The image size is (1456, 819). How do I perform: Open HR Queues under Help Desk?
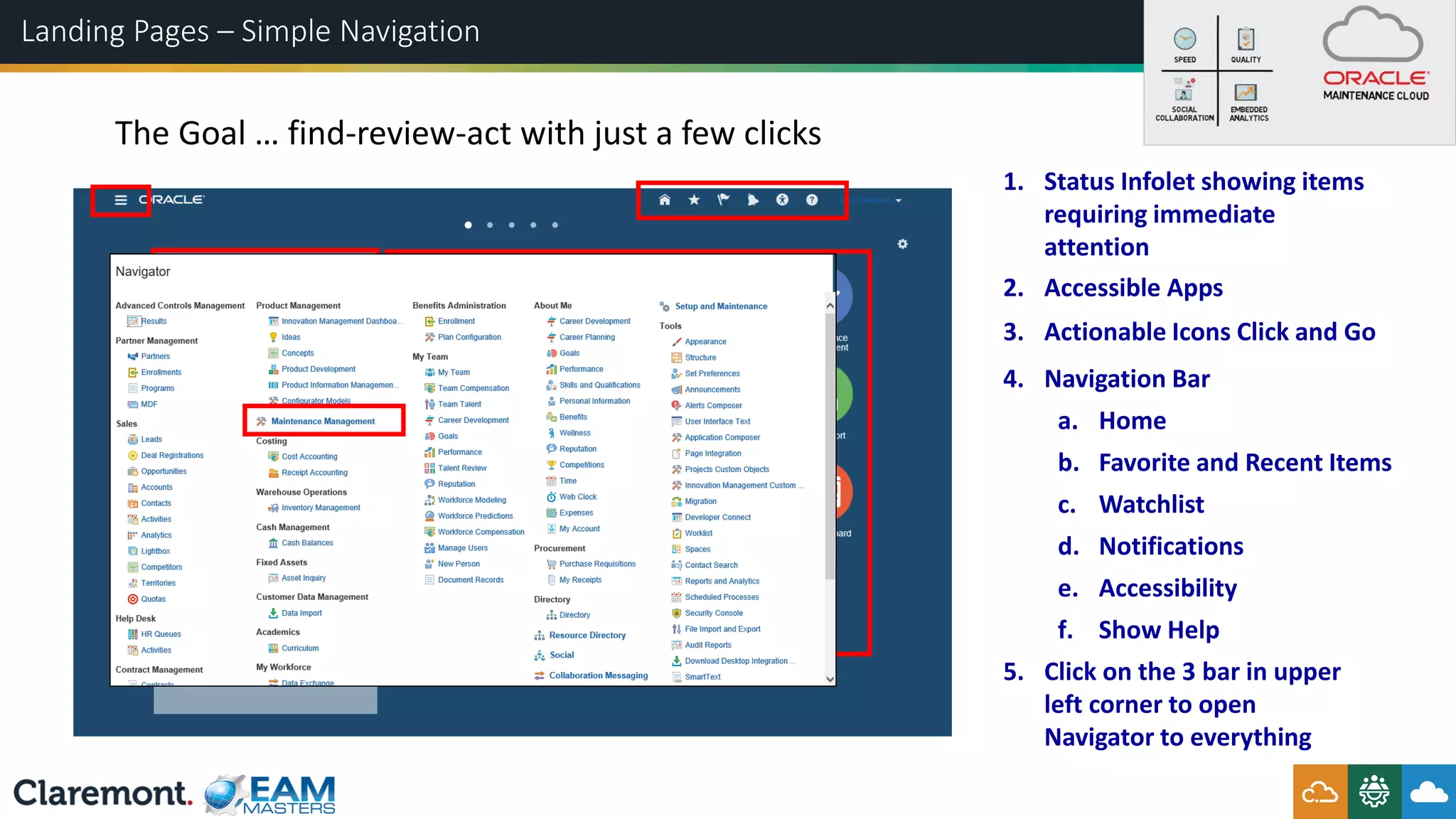tap(161, 634)
